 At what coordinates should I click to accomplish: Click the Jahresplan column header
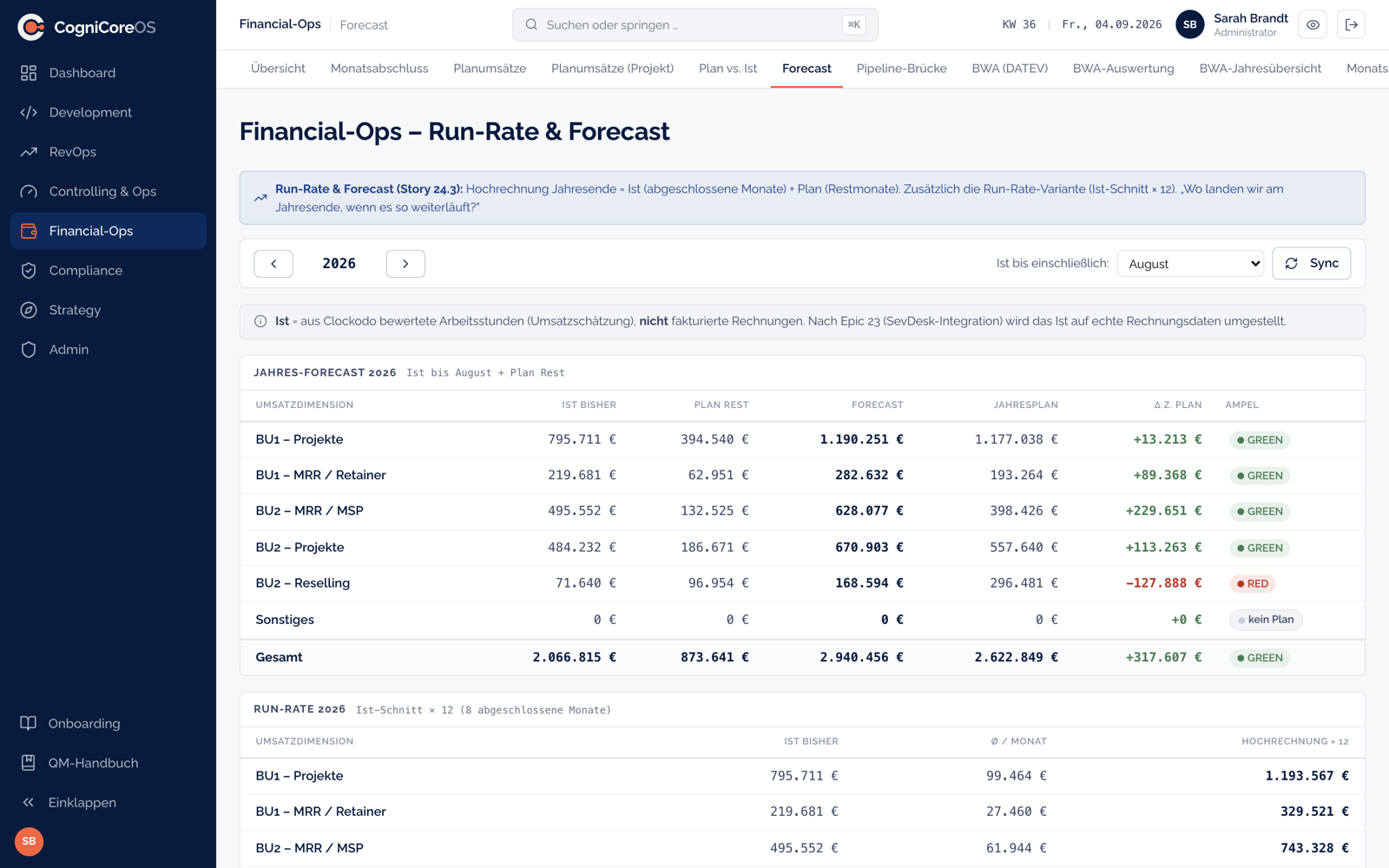click(x=1025, y=404)
